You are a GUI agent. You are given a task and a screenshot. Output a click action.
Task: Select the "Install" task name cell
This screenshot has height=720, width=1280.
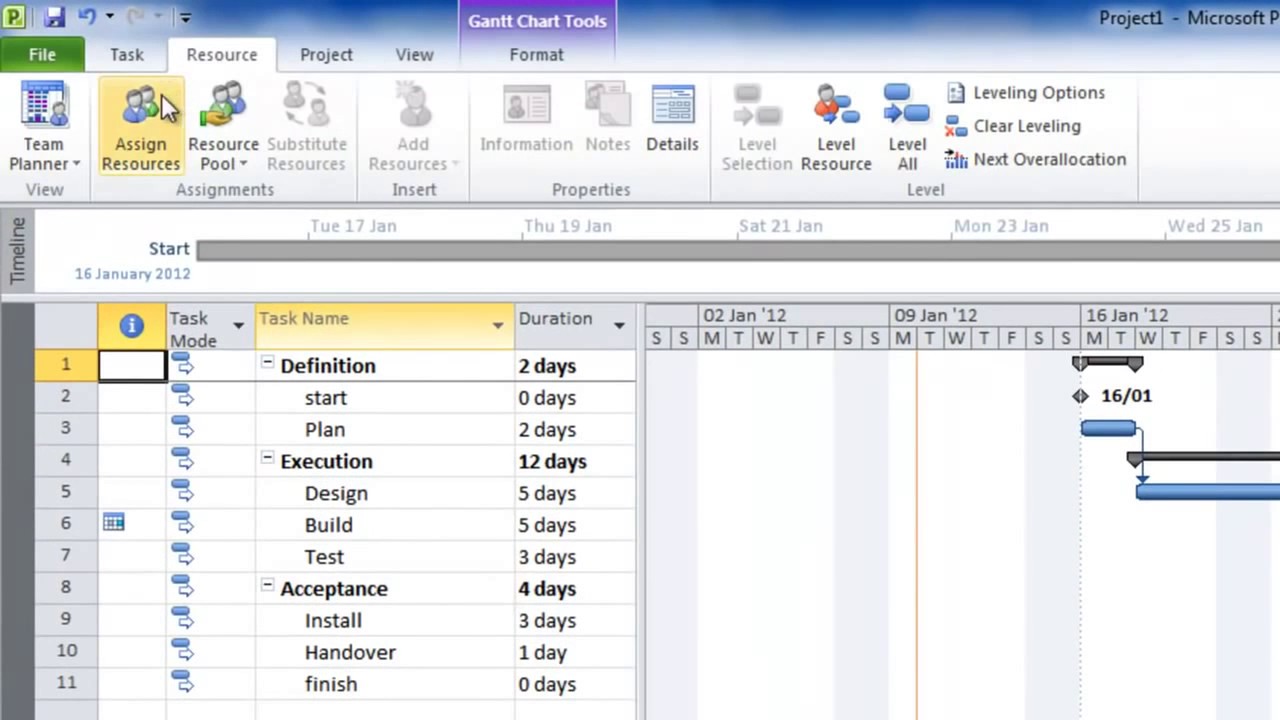pyautogui.click(x=385, y=621)
